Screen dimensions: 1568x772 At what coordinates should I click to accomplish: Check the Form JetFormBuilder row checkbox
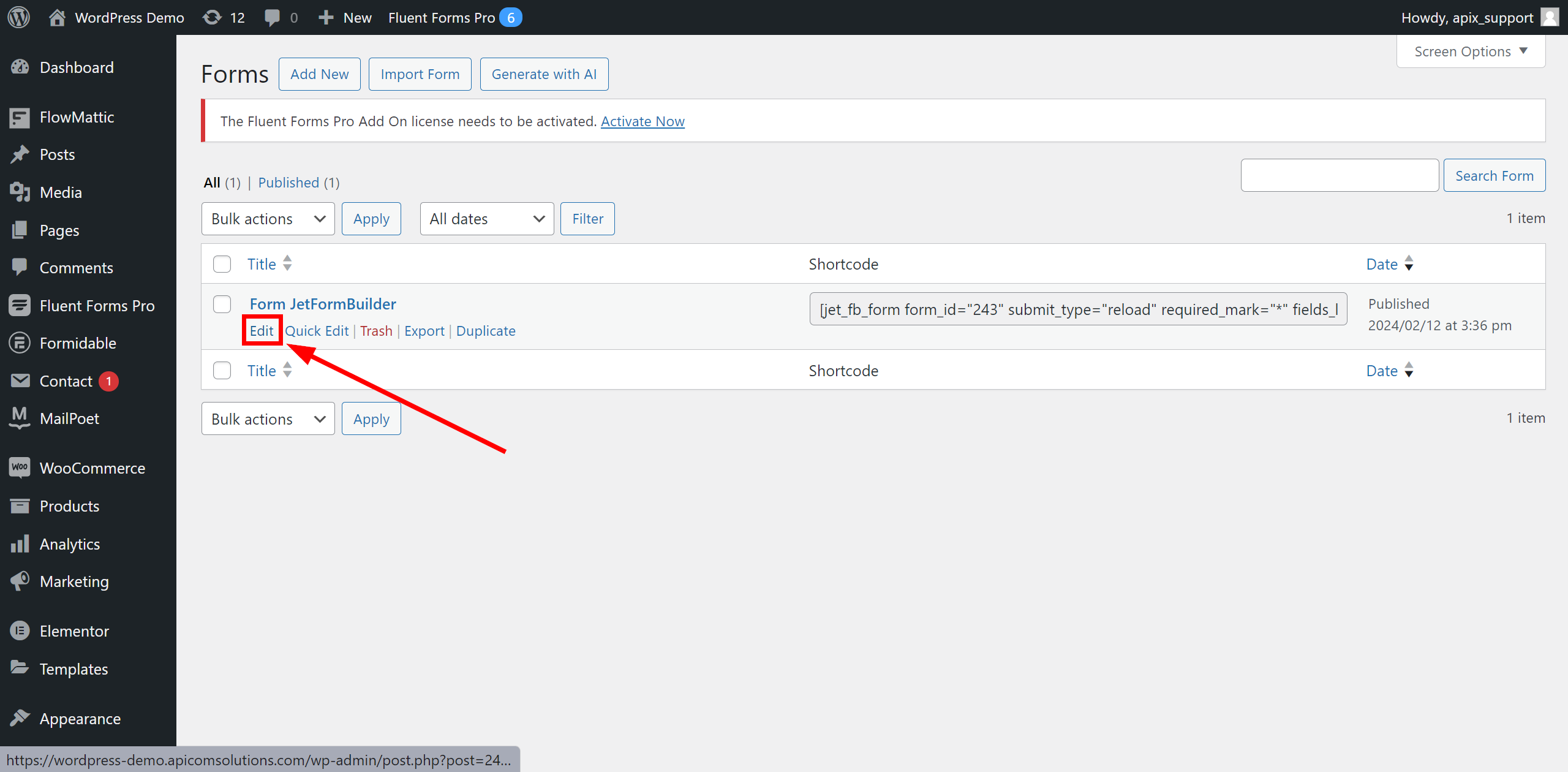[222, 305]
